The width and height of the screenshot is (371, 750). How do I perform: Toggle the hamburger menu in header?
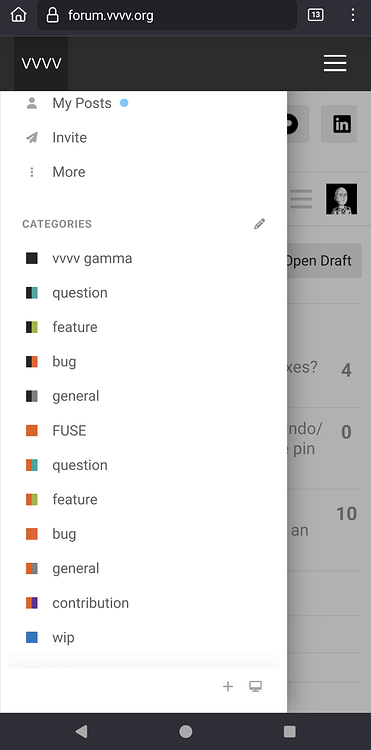click(335, 64)
